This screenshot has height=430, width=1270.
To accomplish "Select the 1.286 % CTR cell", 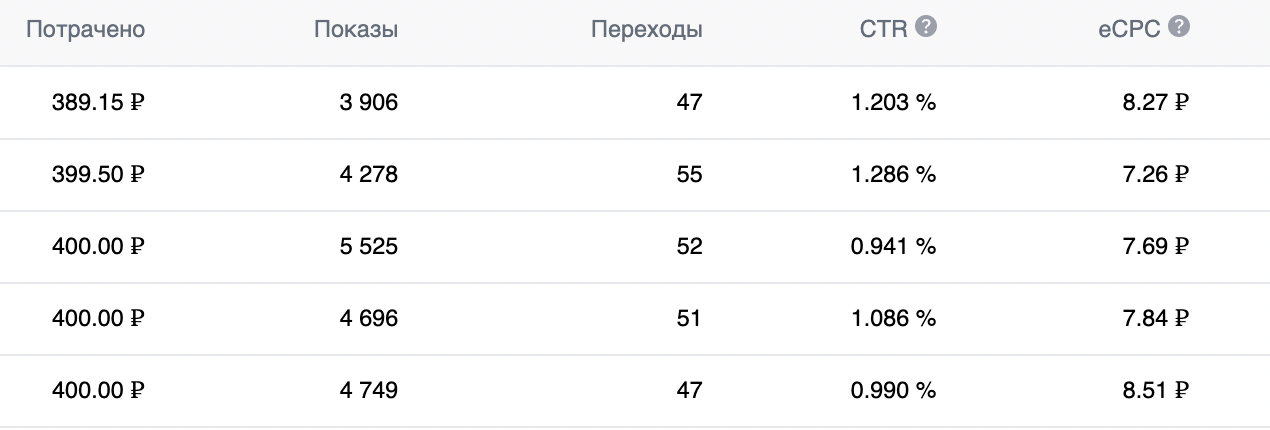I will [893, 174].
